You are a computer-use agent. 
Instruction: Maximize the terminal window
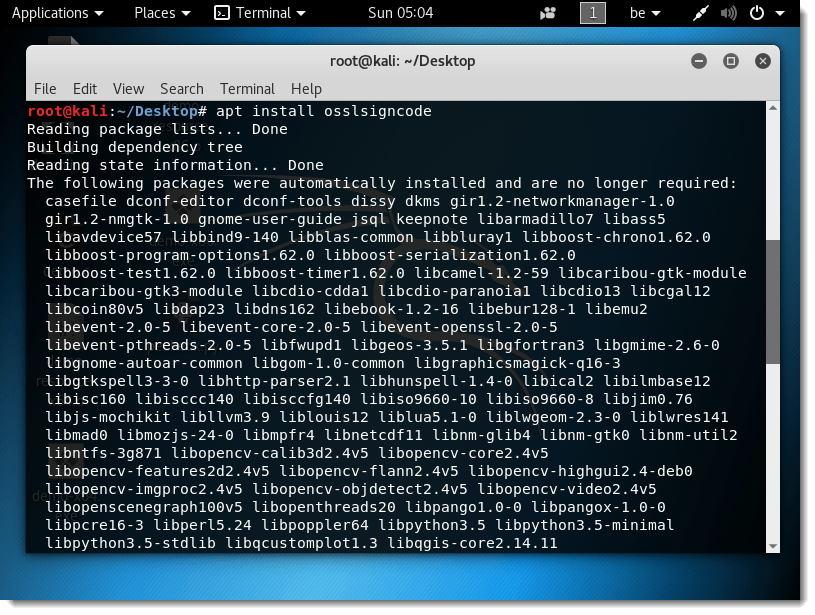(731, 61)
